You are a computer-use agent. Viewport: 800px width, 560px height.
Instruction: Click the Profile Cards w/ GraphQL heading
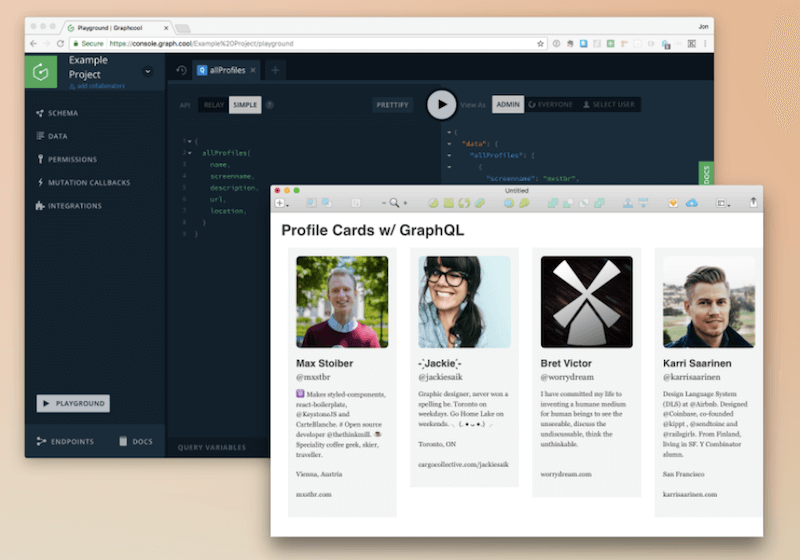point(373,231)
